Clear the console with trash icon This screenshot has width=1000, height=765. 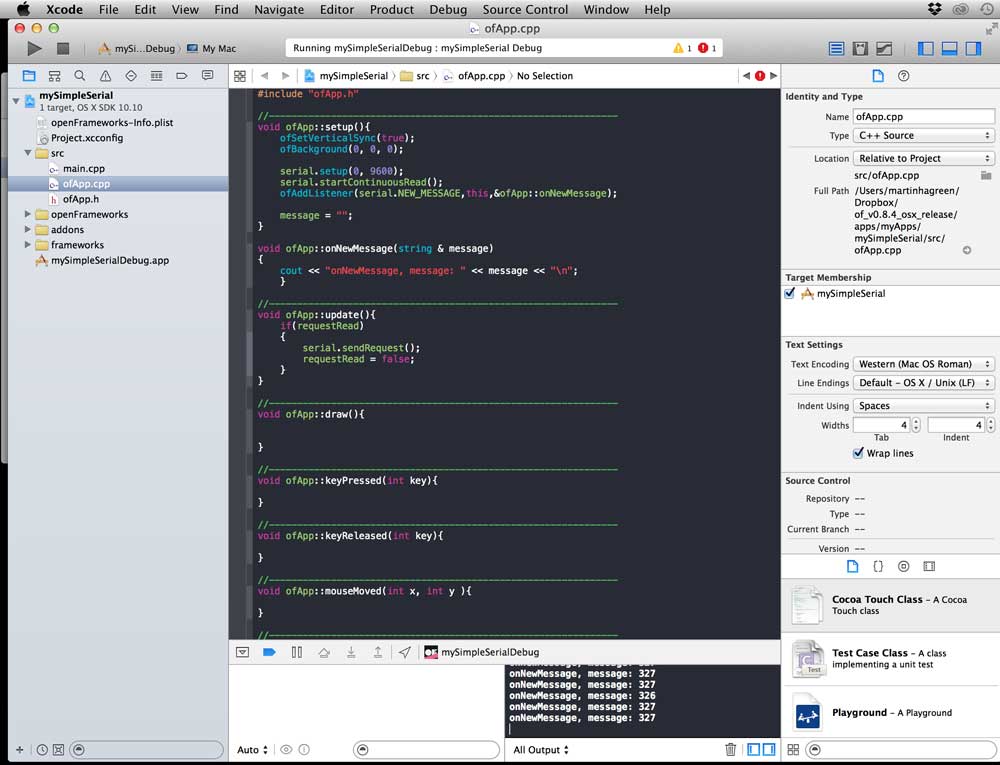pos(731,750)
